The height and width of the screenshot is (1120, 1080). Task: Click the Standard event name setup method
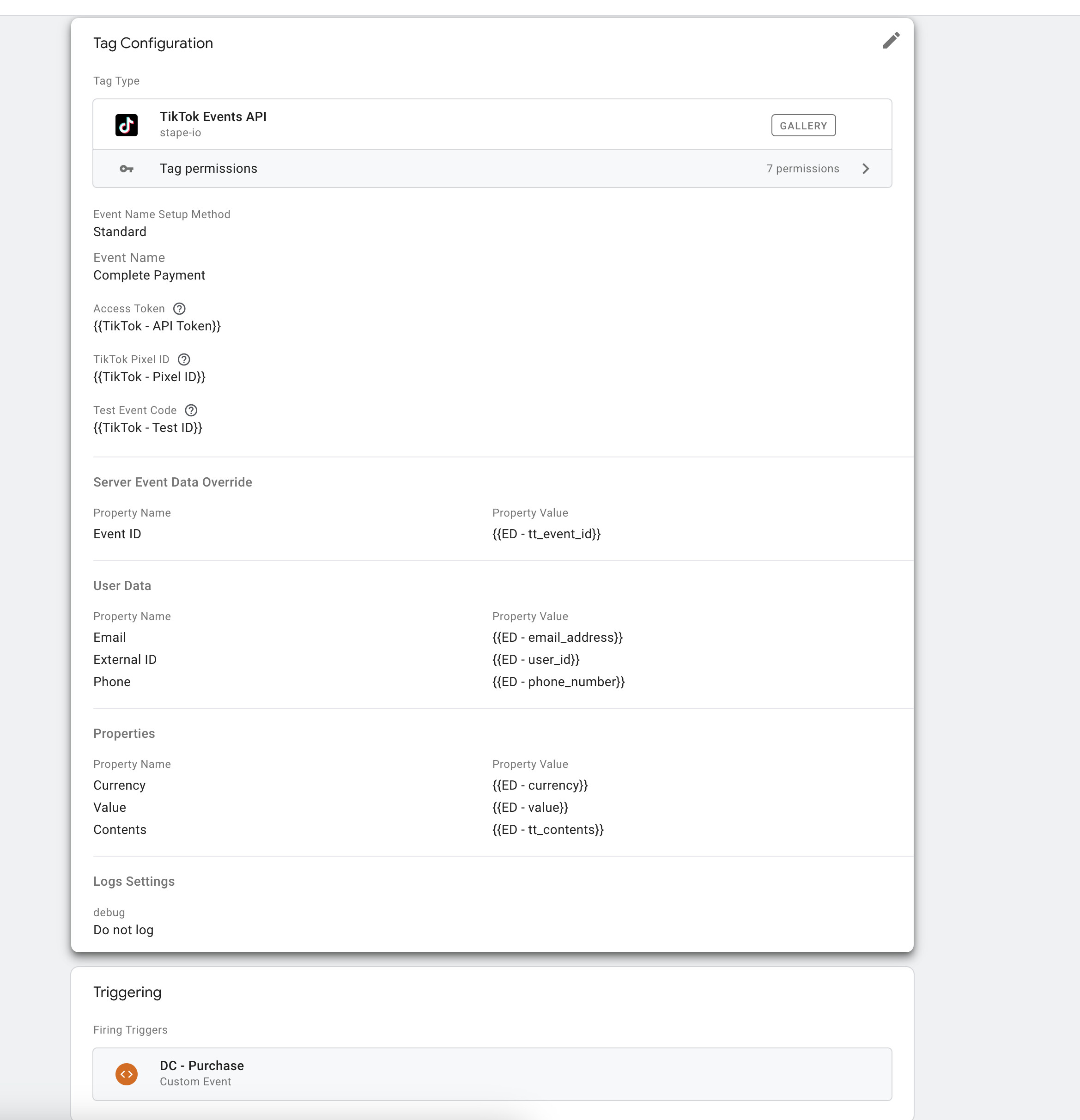point(120,231)
